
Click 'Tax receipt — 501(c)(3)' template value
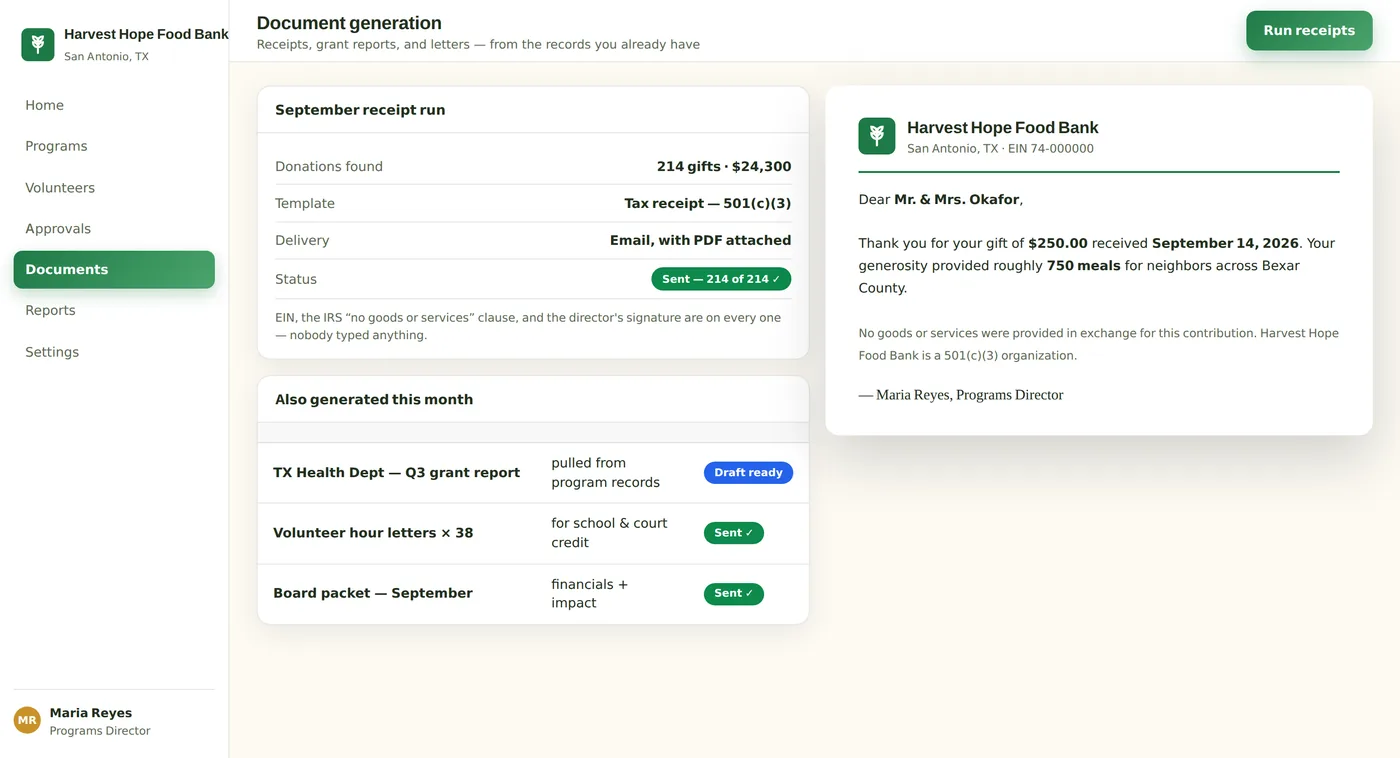pos(708,204)
